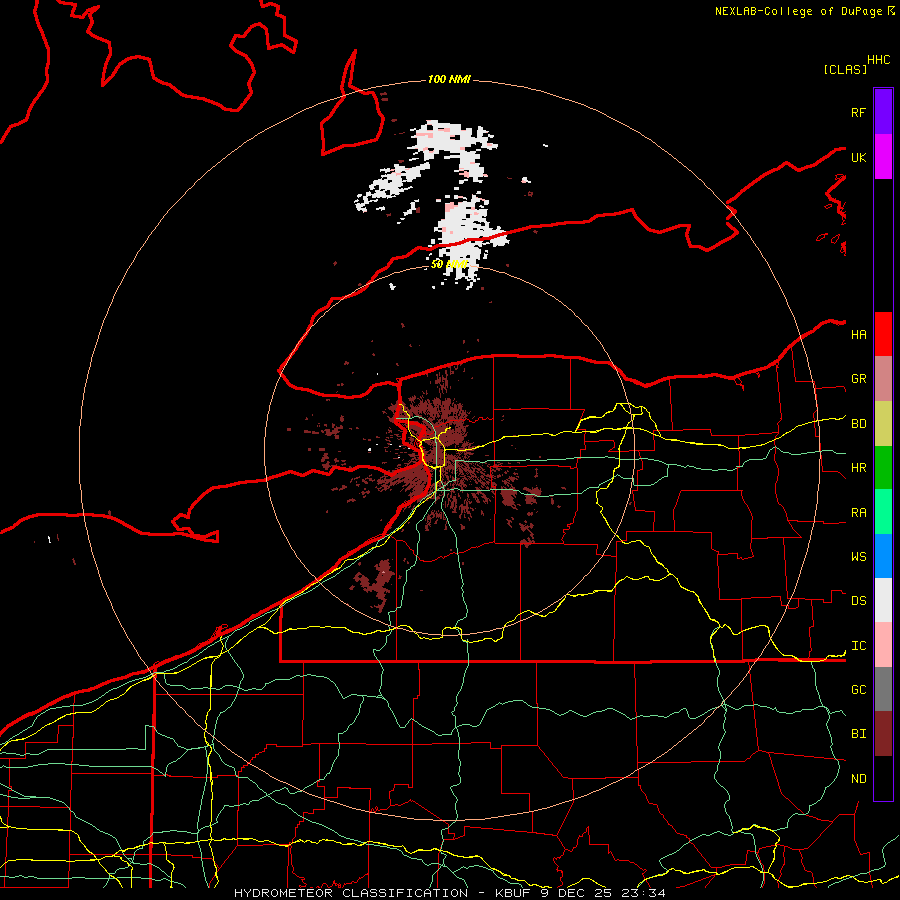Click the WS legend label
900x900 pixels.
tap(858, 557)
